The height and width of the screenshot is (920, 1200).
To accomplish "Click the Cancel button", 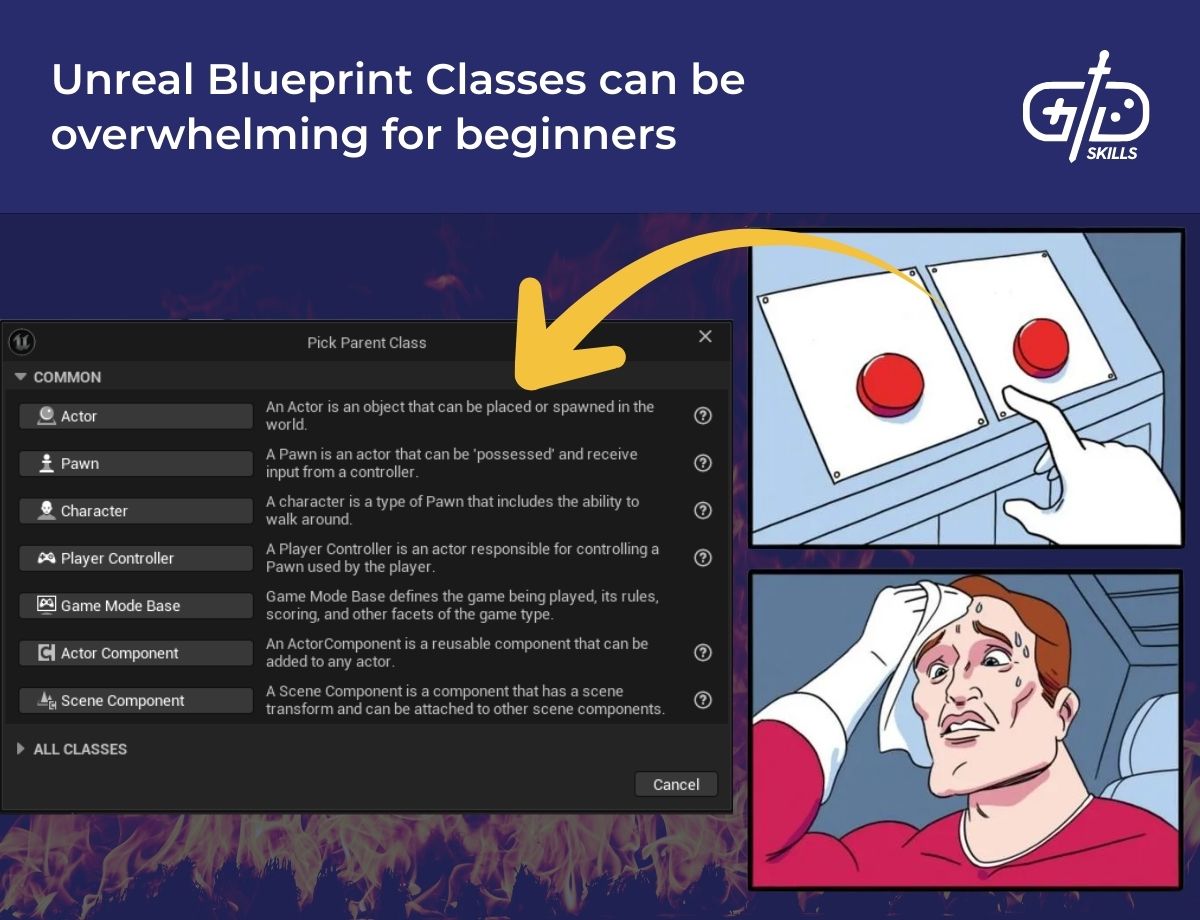I will (x=676, y=784).
